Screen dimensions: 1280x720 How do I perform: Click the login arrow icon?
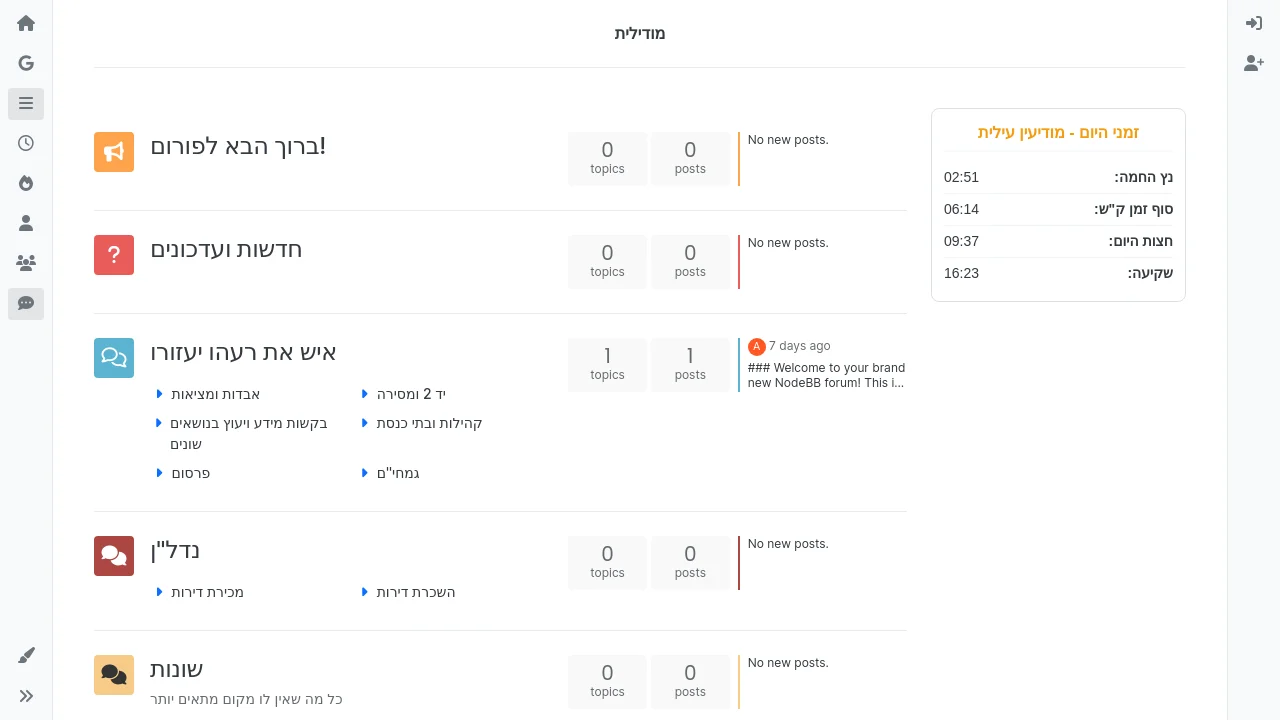click(x=1254, y=23)
